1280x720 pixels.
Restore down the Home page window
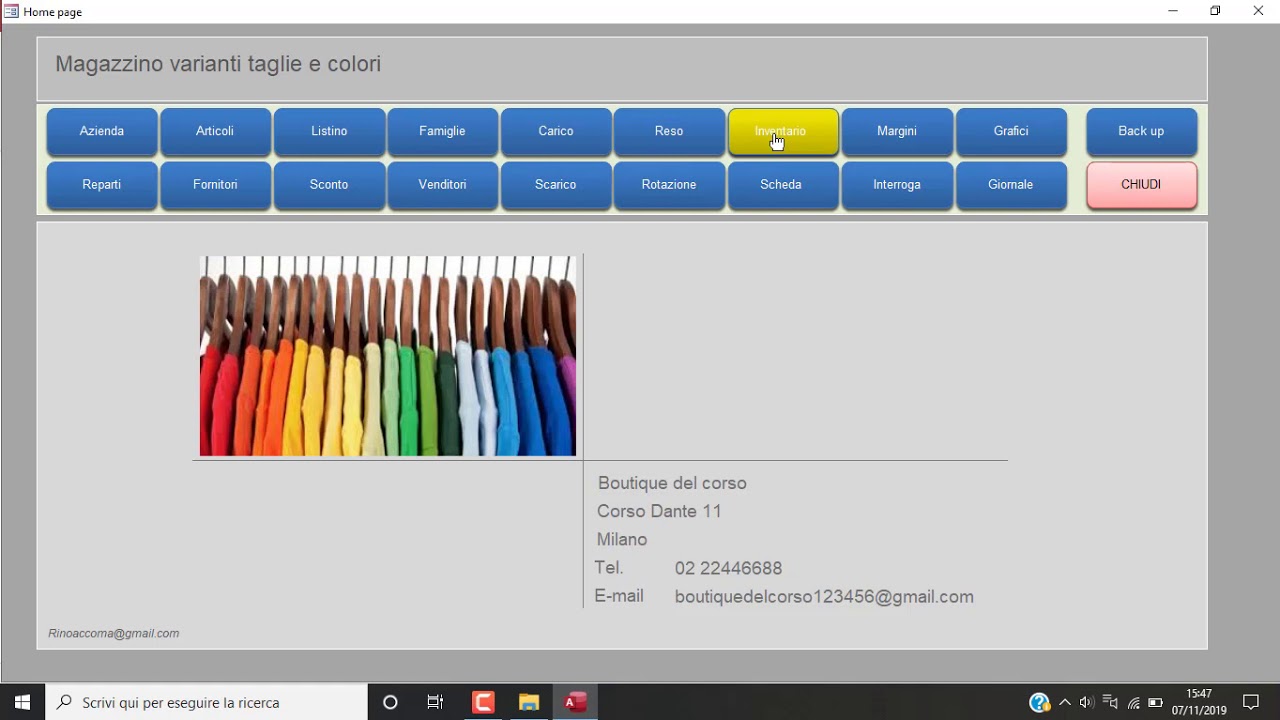pos(1215,11)
